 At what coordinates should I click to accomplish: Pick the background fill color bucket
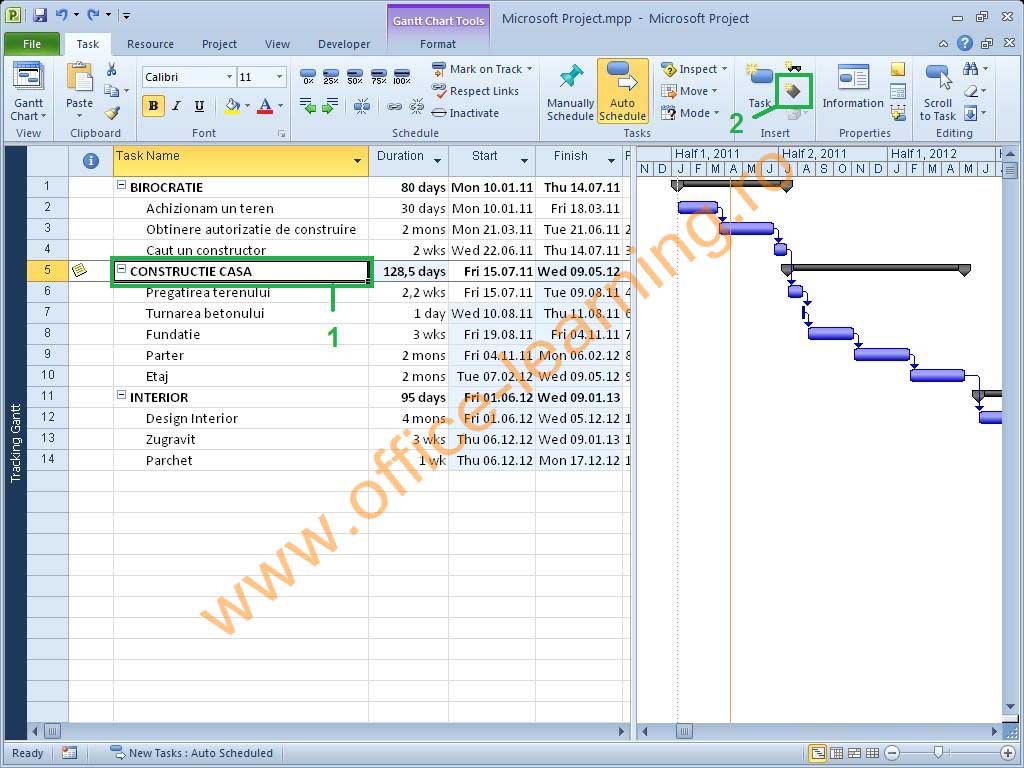click(x=232, y=105)
